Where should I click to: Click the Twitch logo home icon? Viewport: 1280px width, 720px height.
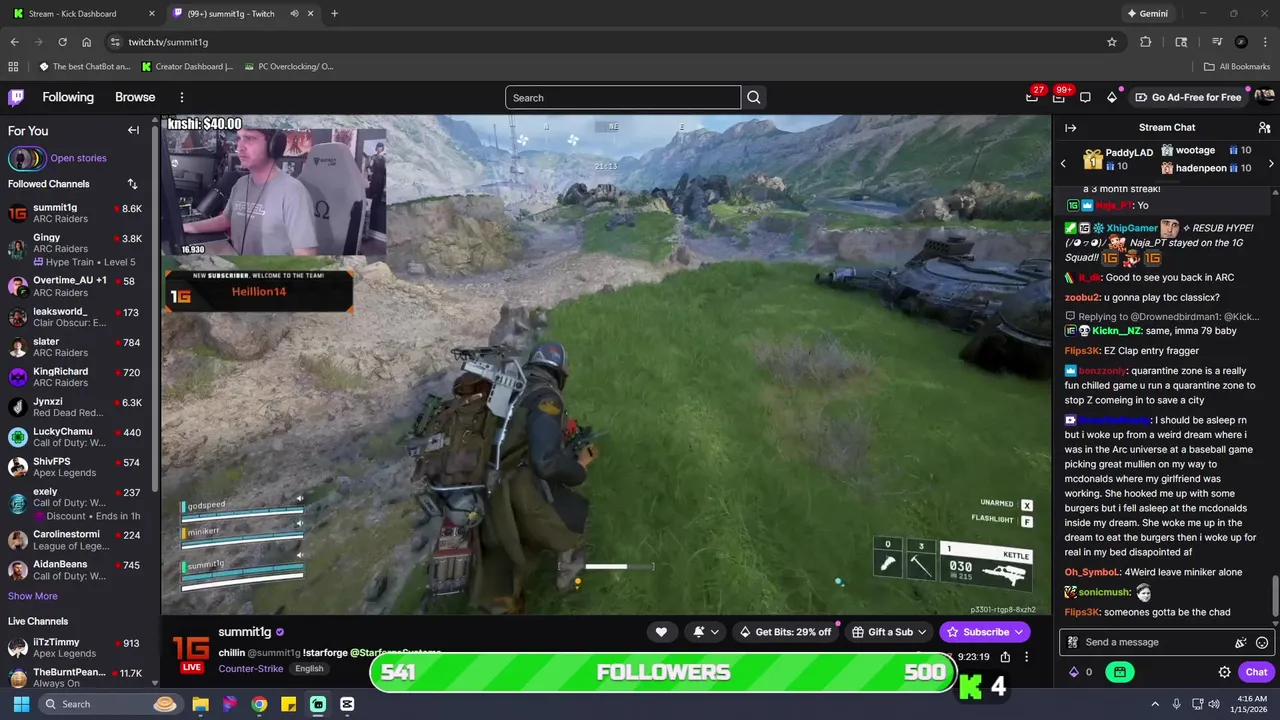pyautogui.click(x=16, y=97)
